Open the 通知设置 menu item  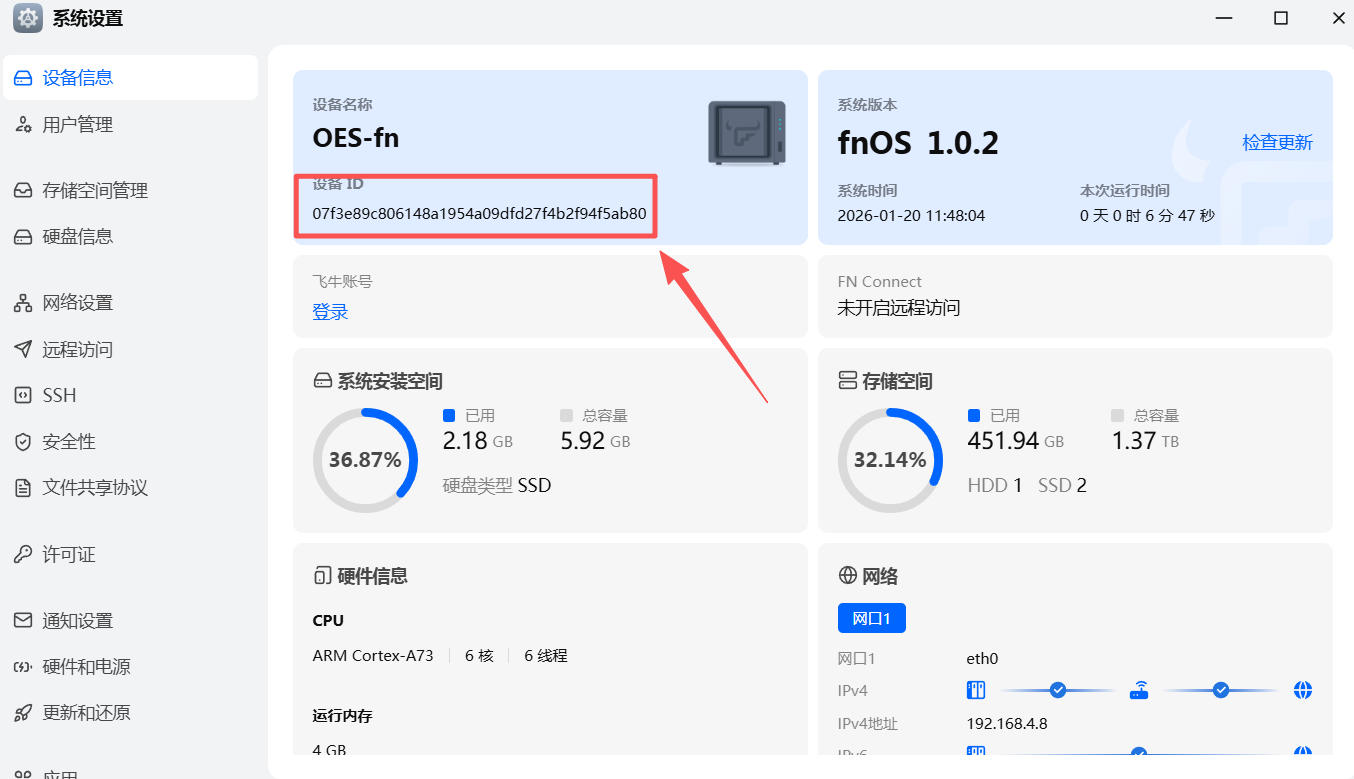[78, 620]
